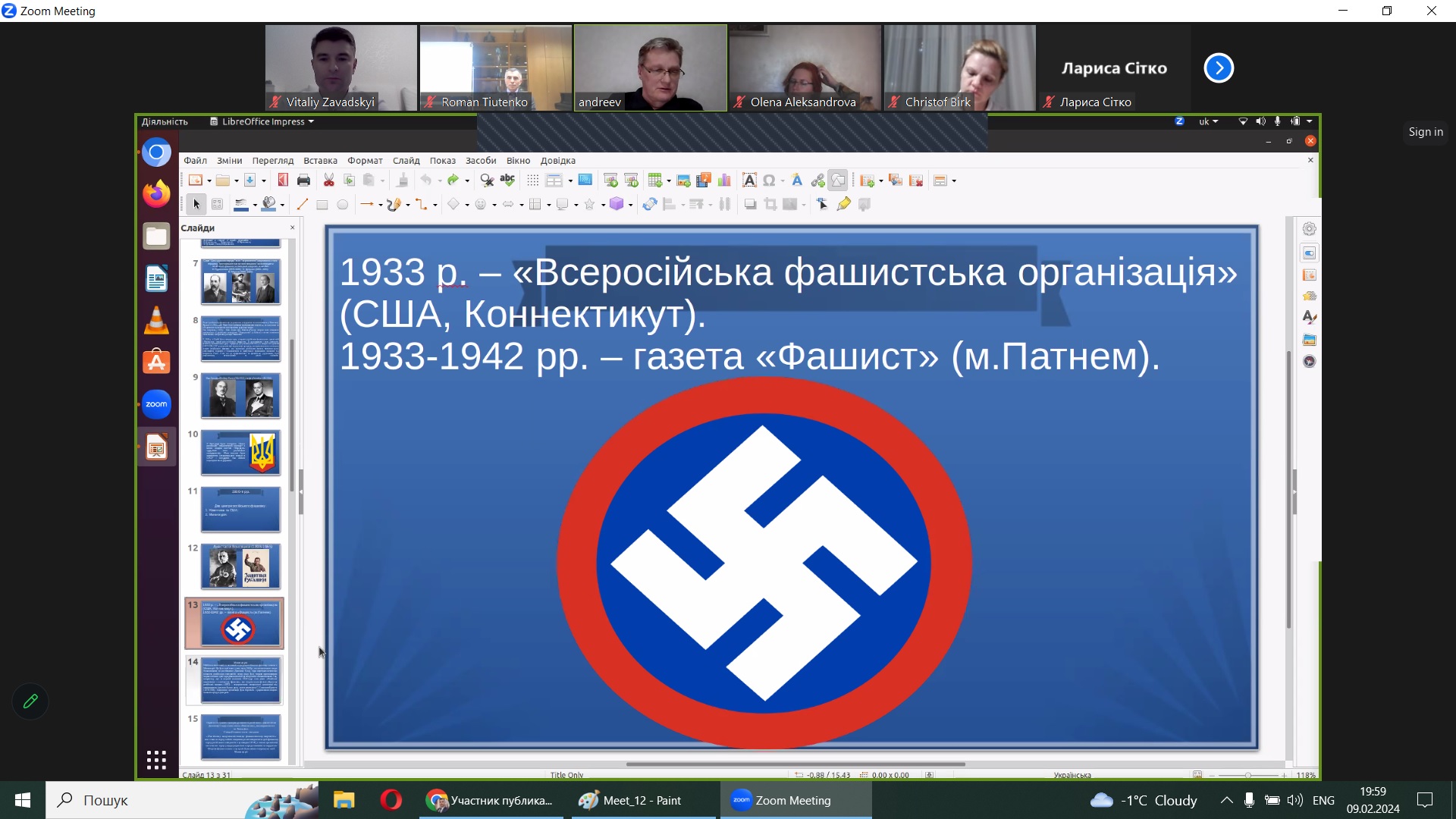
Task: Open the Формат menu
Action: coord(365,161)
